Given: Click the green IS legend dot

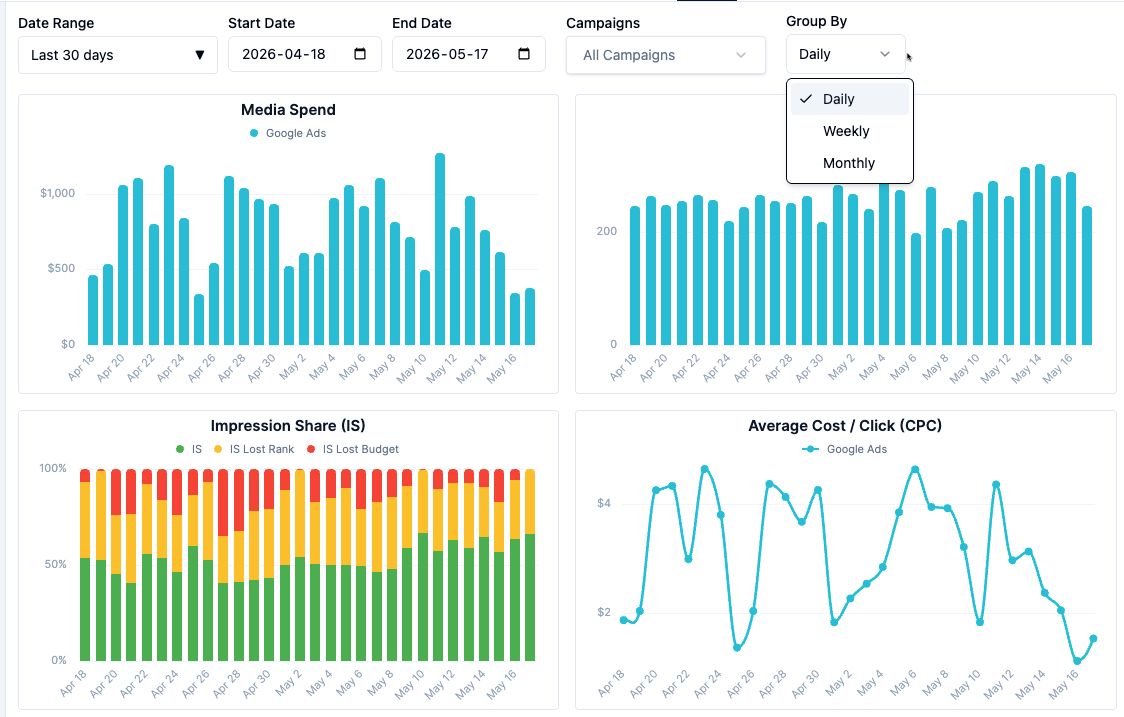Looking at the screenshot, I should click(x=180, y=450).
